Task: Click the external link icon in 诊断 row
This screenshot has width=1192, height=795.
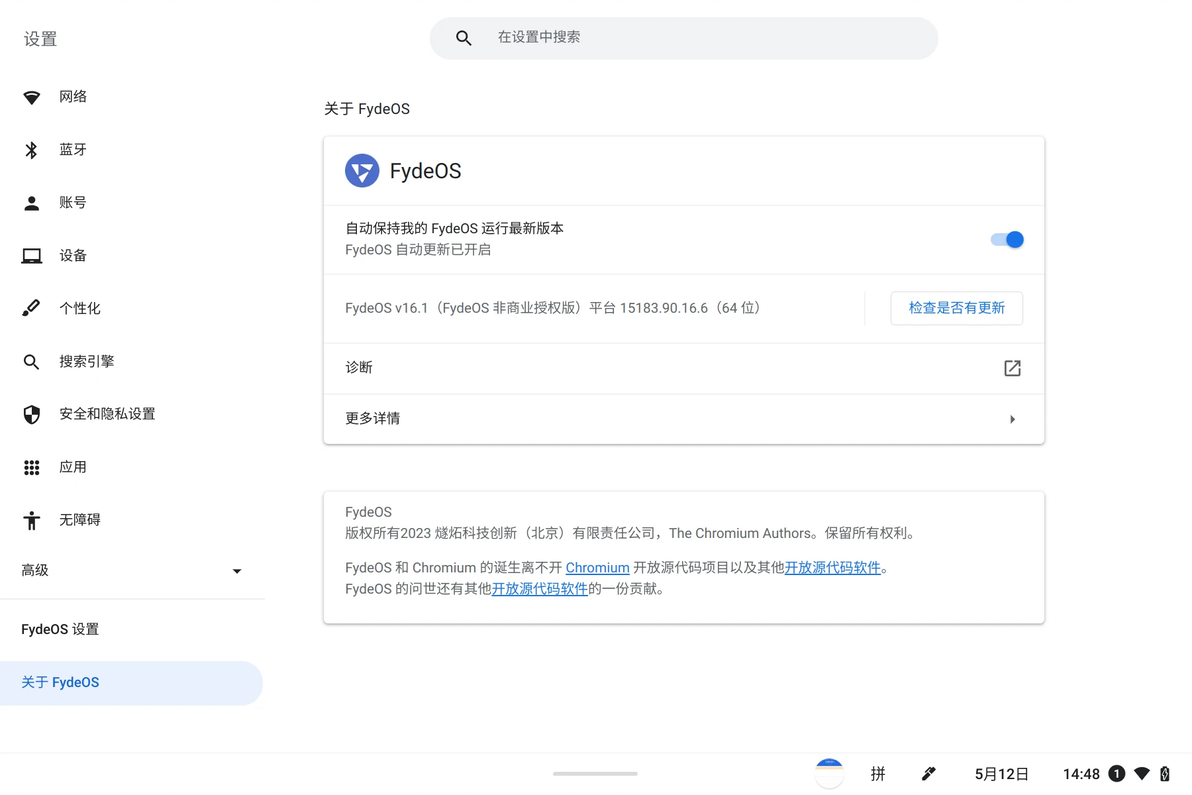Action: pos(1012,369)
